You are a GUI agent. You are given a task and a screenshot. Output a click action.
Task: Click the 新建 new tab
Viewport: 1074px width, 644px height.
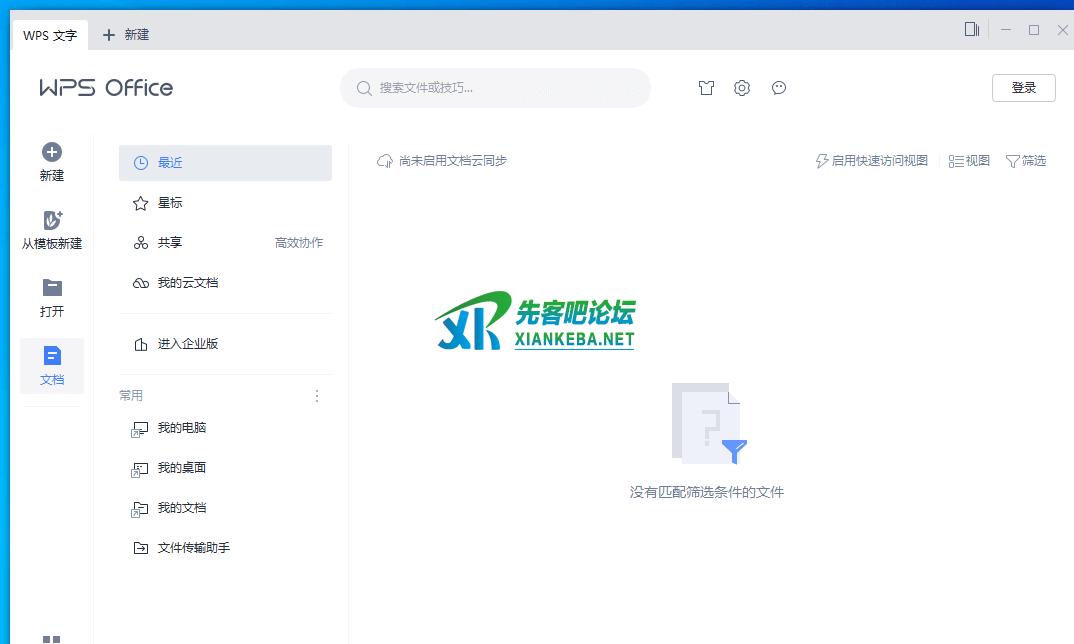pyautogui.click(x=126, y=35)
